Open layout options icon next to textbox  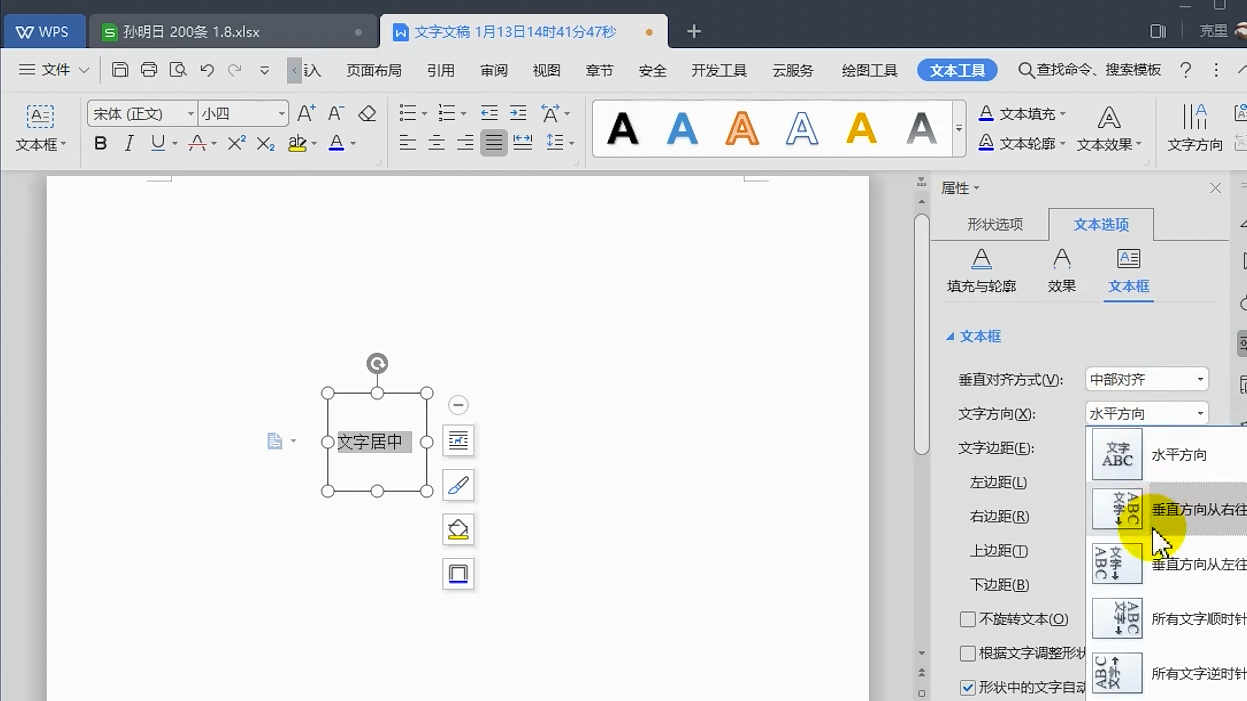click(x=458, y=440)
